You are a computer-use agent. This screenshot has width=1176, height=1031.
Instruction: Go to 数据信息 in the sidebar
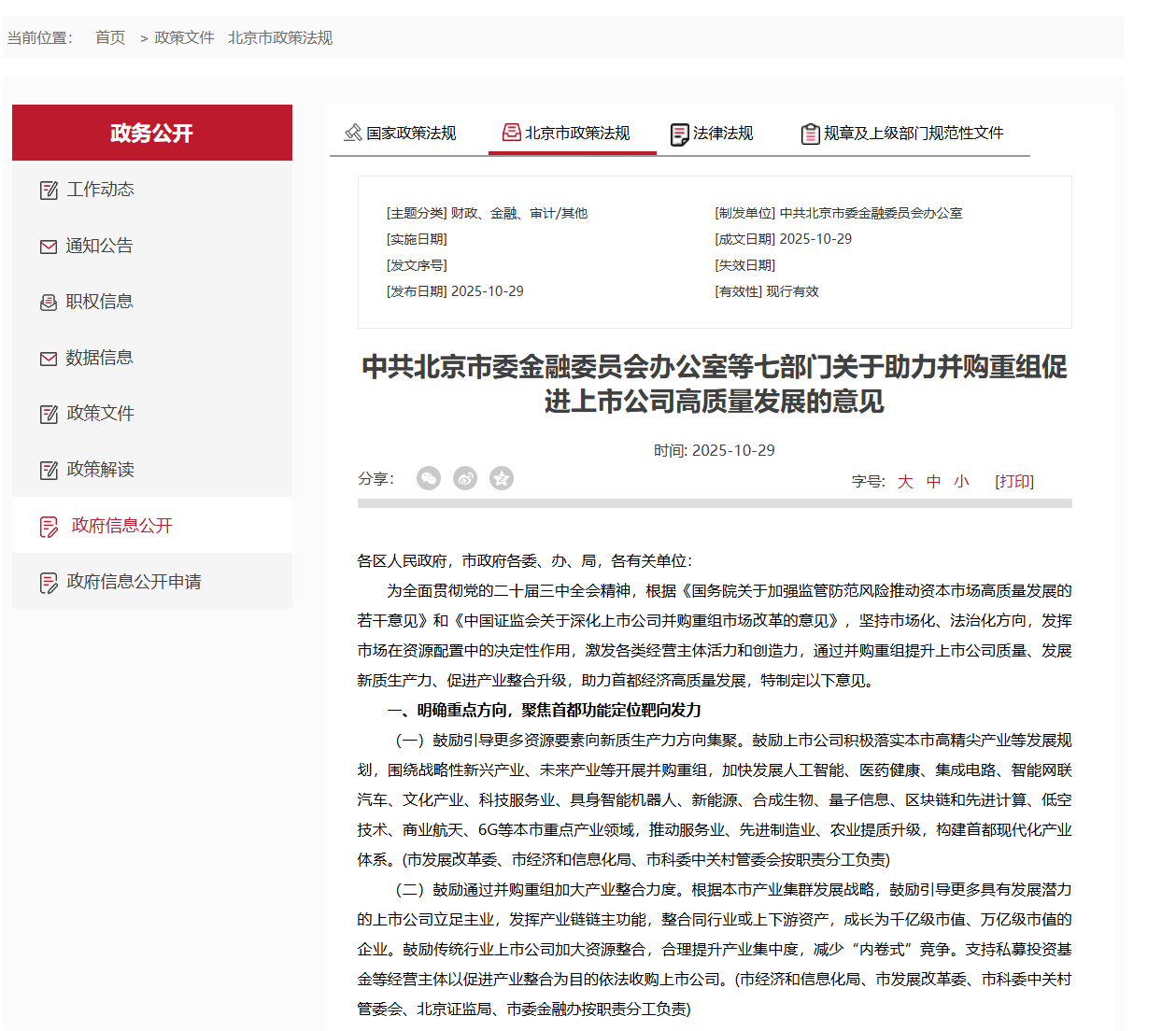[152, 358]
